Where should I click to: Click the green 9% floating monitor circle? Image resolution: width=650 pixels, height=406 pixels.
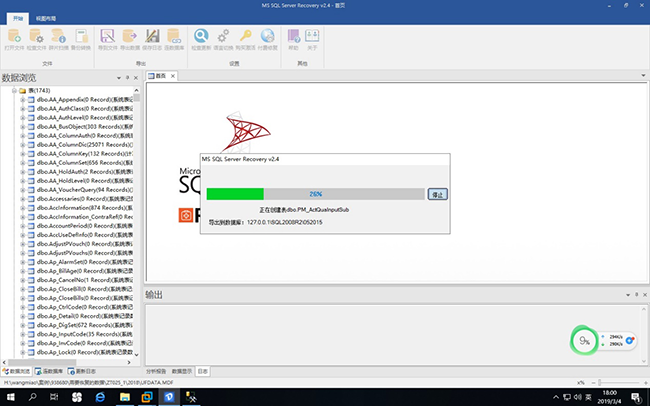point(584,340)
